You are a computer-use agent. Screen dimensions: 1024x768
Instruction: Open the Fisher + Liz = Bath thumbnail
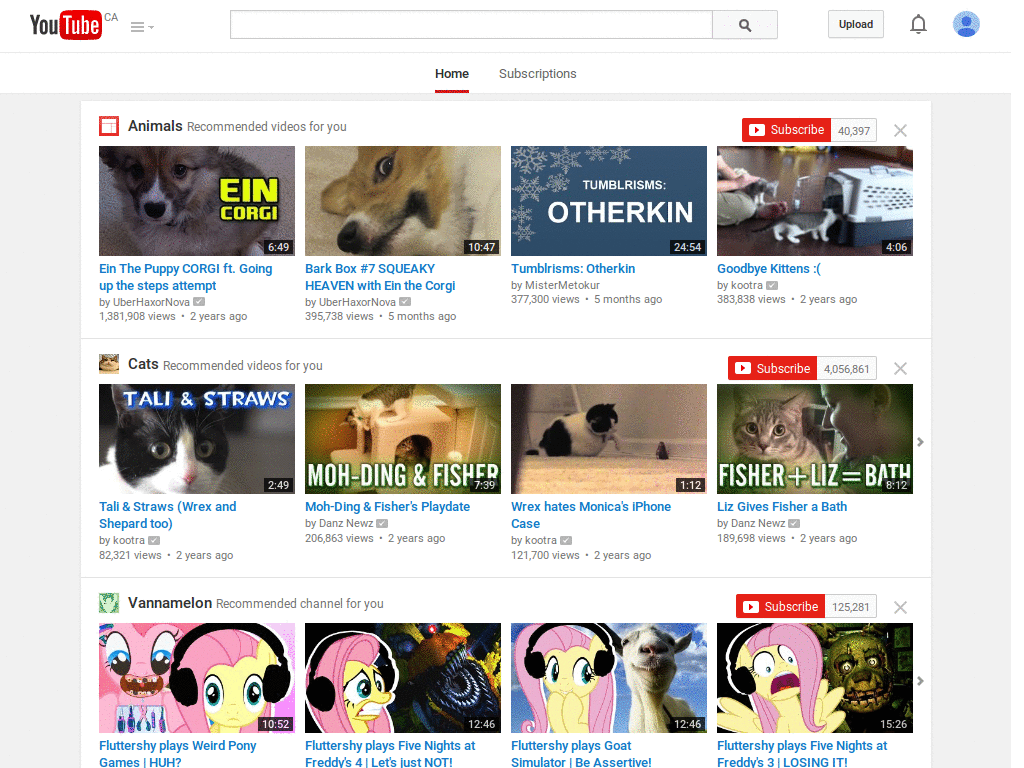pos(815,439)
